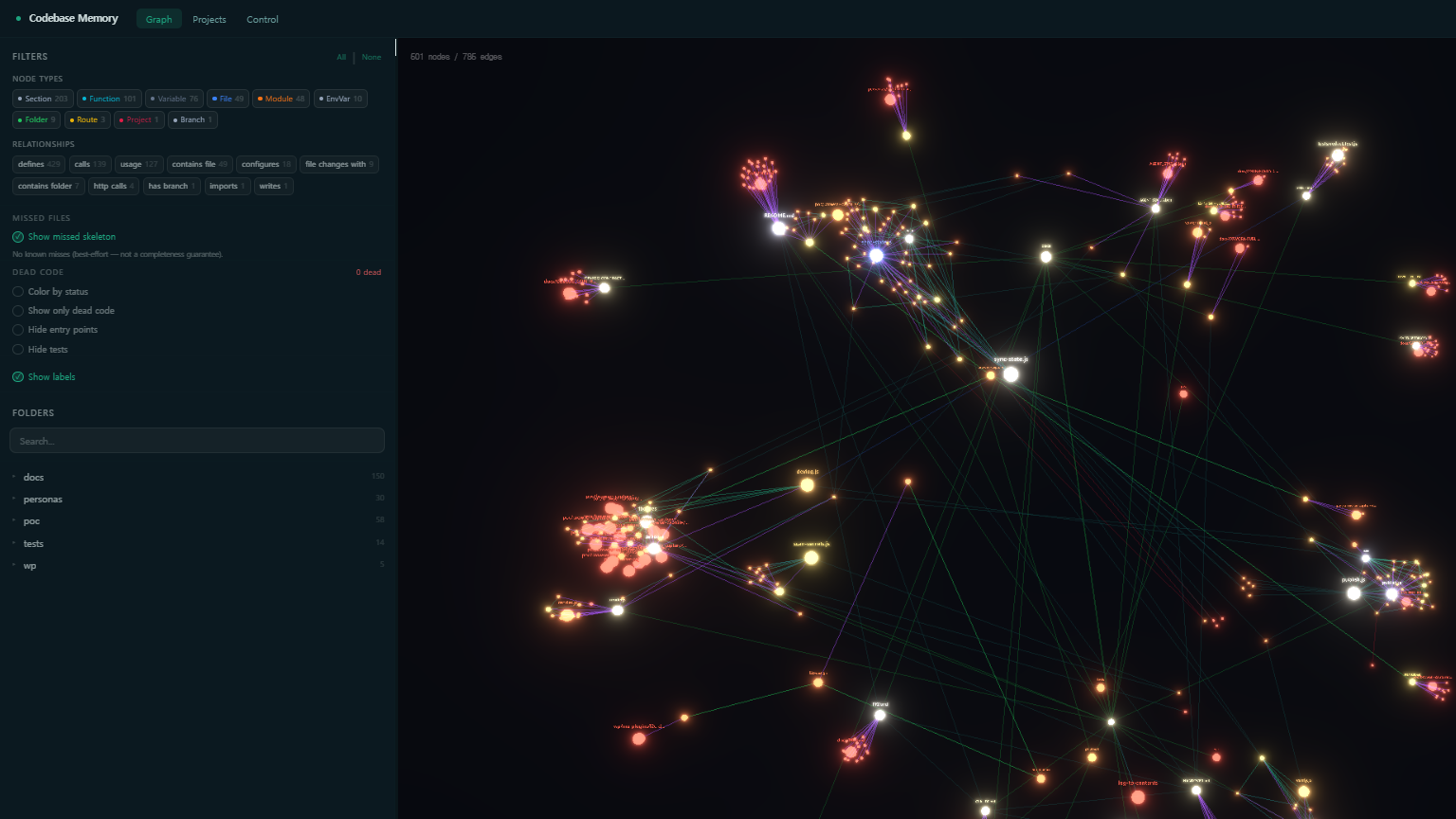Enable the Hide tests option
The height and width of the screenshot is (819, 1456).
(40, 350)
